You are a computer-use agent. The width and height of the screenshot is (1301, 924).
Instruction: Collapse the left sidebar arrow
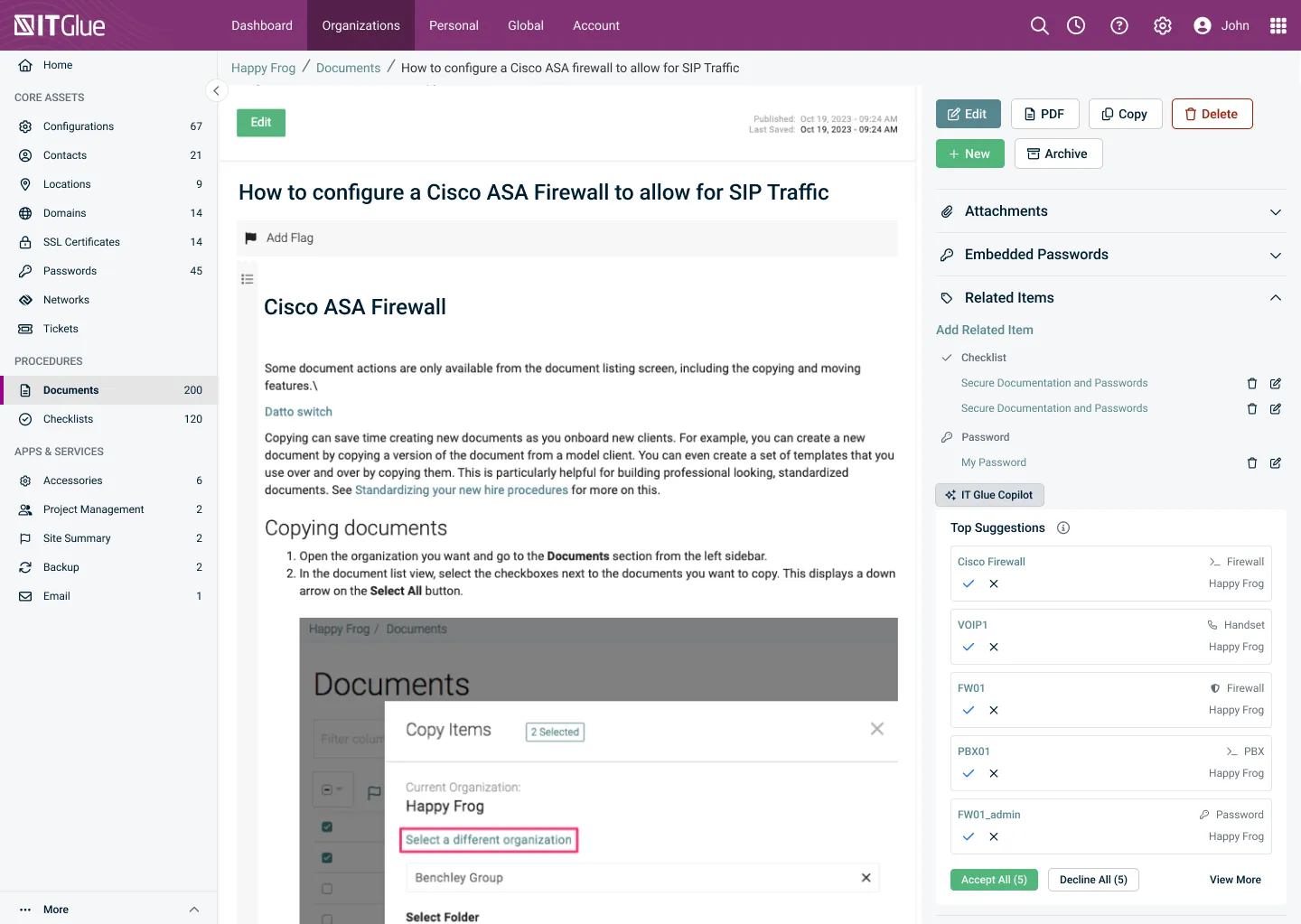(216, 90)
